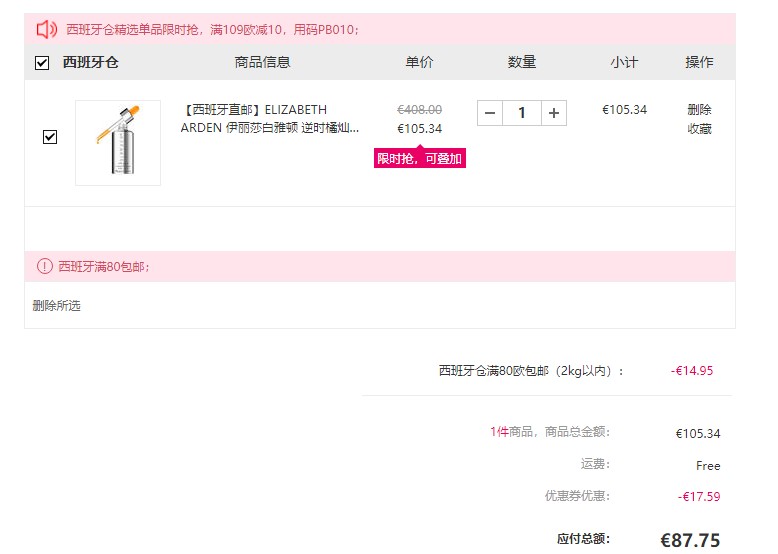Toggle the 西班牙仓 select-all checkbox
778x554 pixels.
42,63
